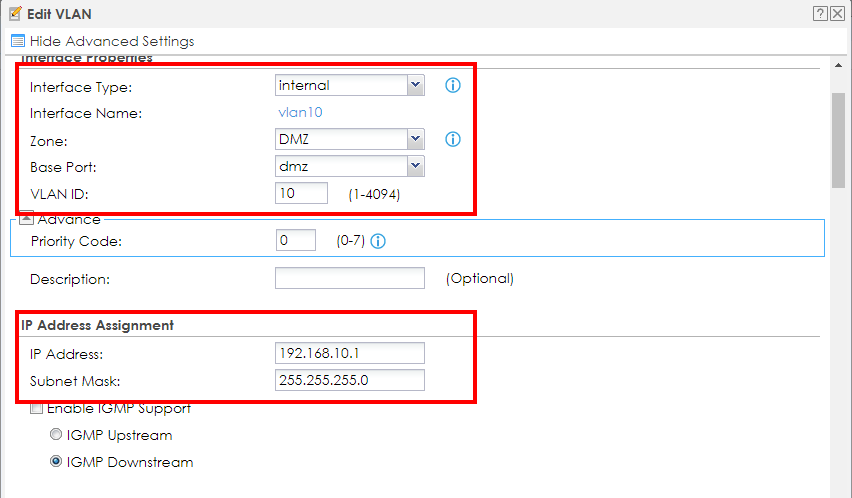Select the IGMP Upstream radio button

click(57, 435)
